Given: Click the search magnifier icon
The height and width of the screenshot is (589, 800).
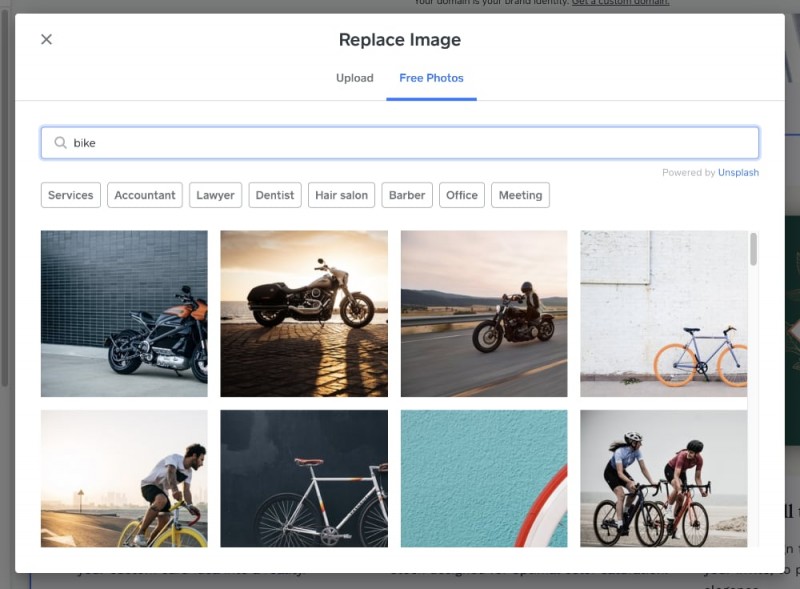Looking at the screenshot, I should click(x=59, y=142).
